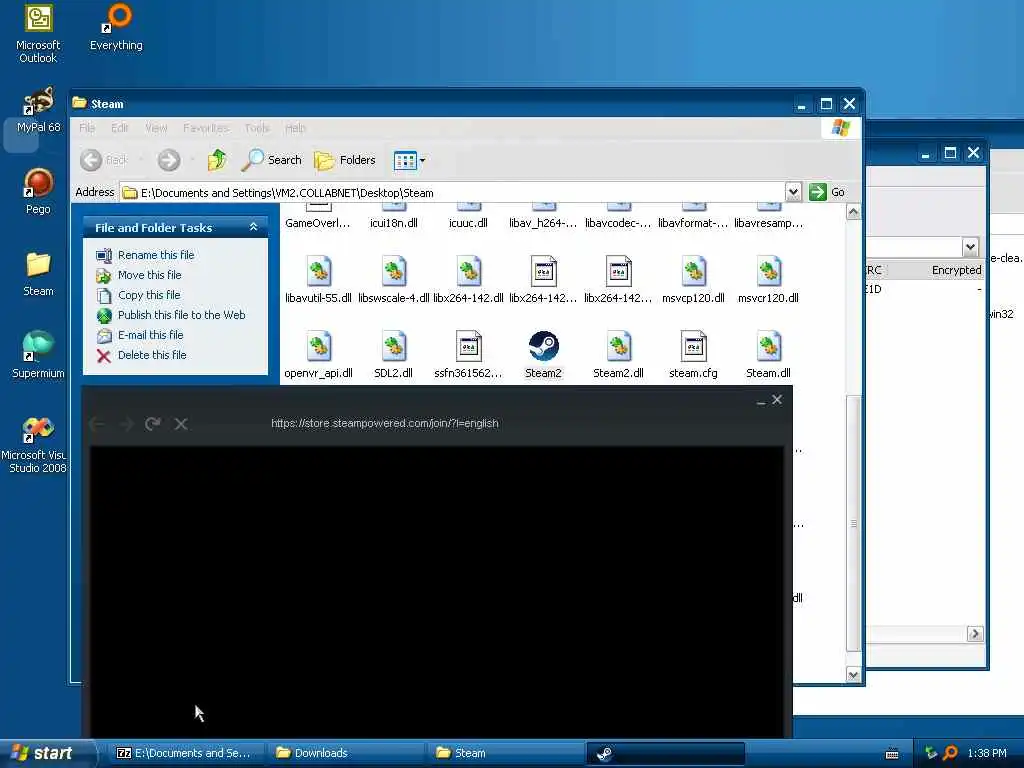Viewport: 1024px width, 768px height.
Task: Click the Steam browser stop button
Action: click(181, 424)
